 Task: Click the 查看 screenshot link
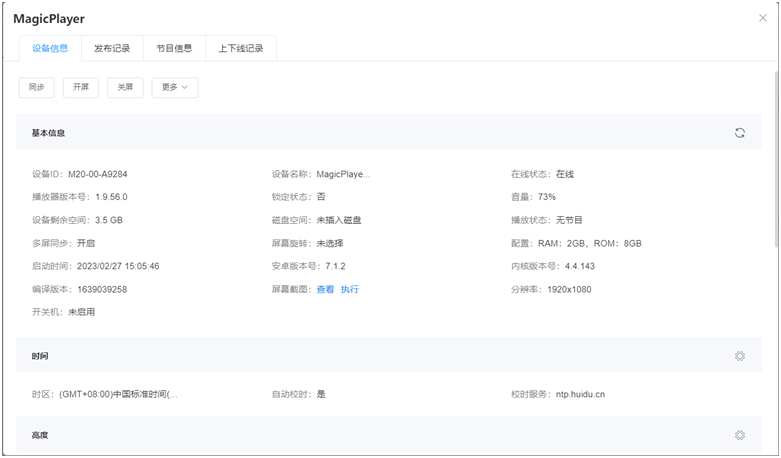coord(325,289)
